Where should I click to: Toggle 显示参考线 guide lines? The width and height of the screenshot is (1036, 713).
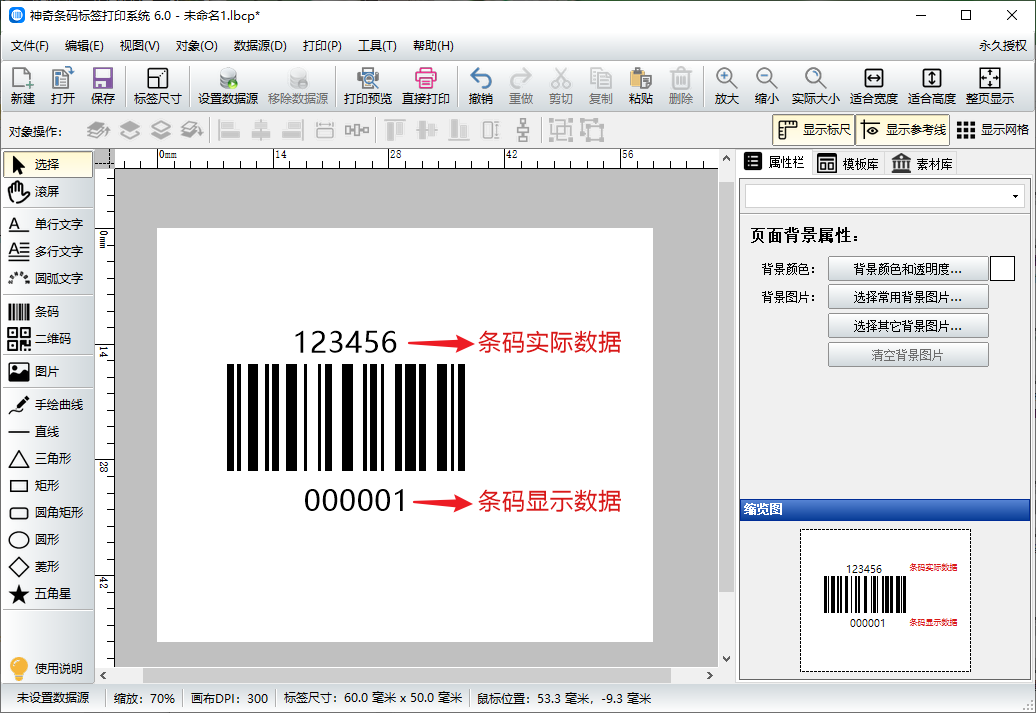click(x=903, y=130)
